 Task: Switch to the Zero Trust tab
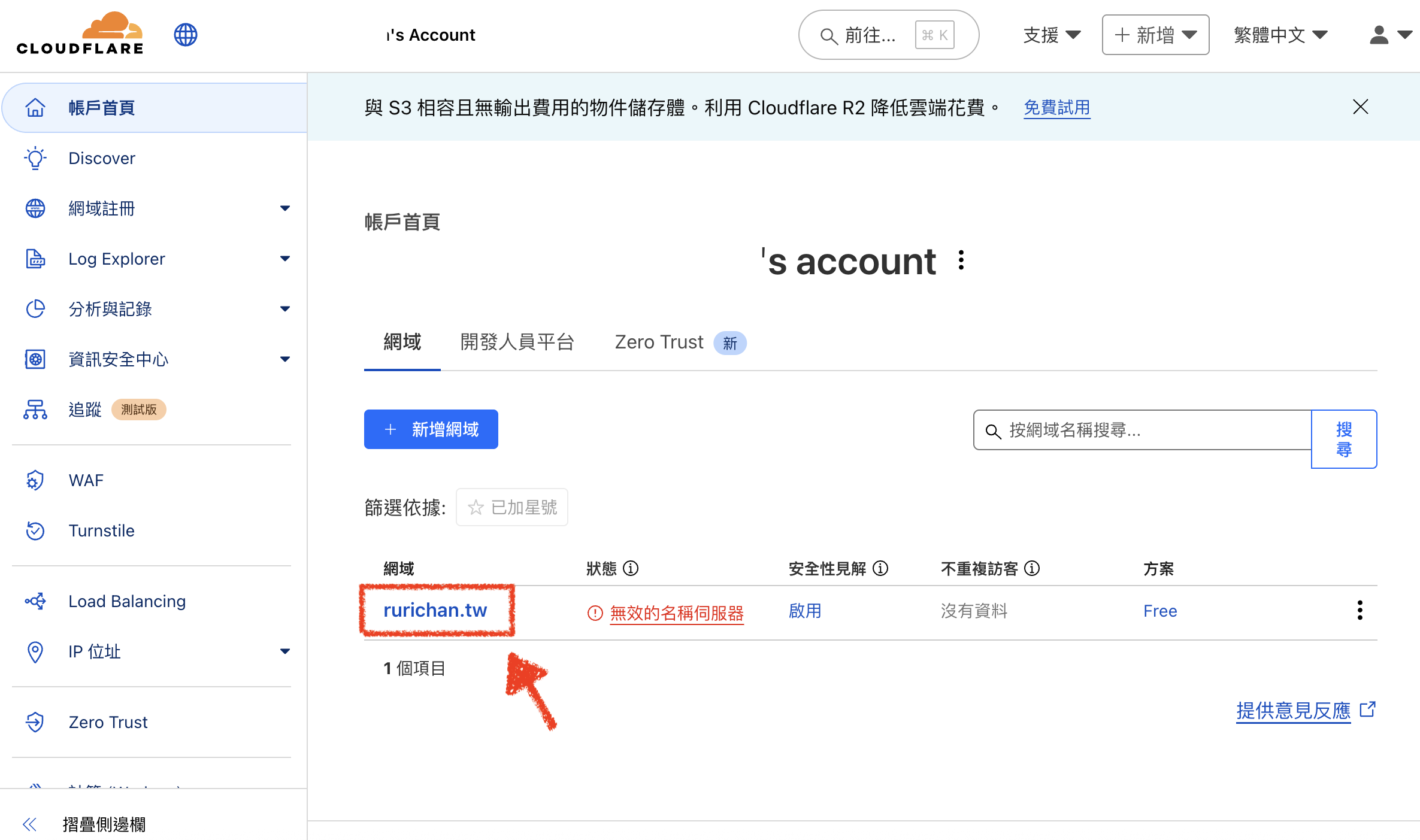point(680,342)
